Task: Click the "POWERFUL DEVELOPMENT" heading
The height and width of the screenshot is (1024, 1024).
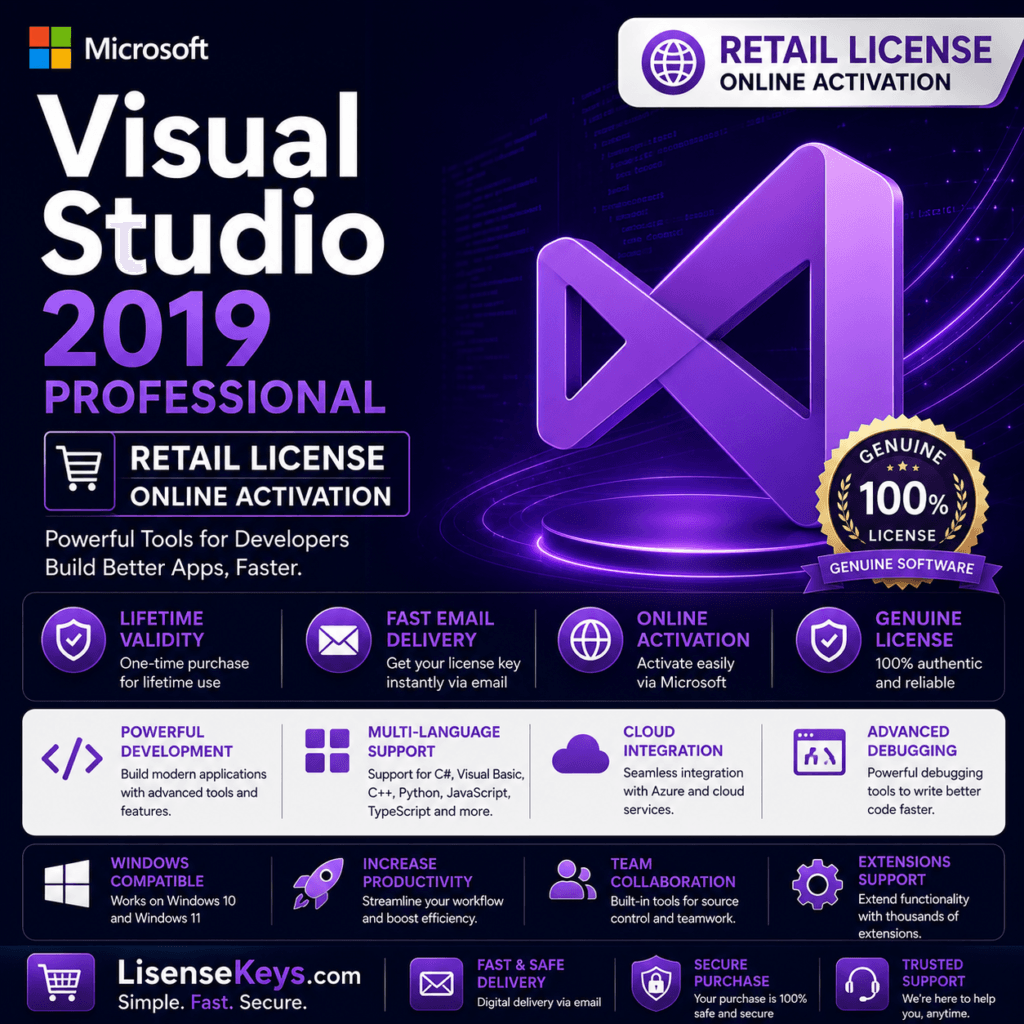Action: pos(176,742)
